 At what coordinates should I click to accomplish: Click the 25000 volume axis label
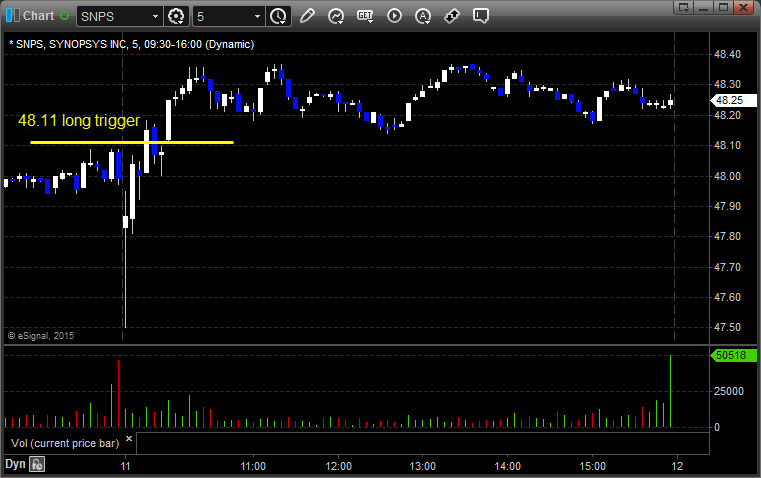(x=728, y=391)
